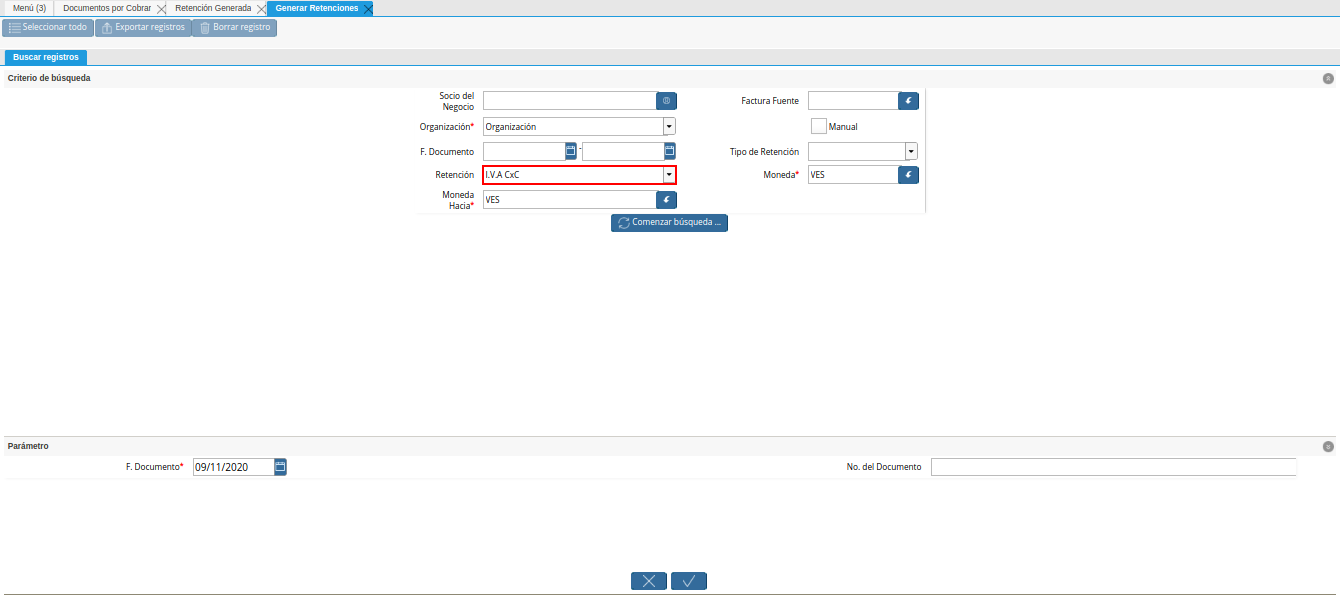Expand the Retención I.V.A CxC dropdown
Viewport: 1340px width, 595px height.
(x=669, y=175)
